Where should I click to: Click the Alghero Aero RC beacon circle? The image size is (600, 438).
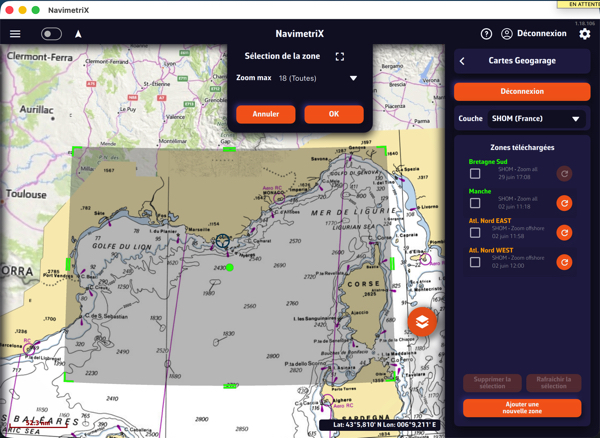coord(327,400)
